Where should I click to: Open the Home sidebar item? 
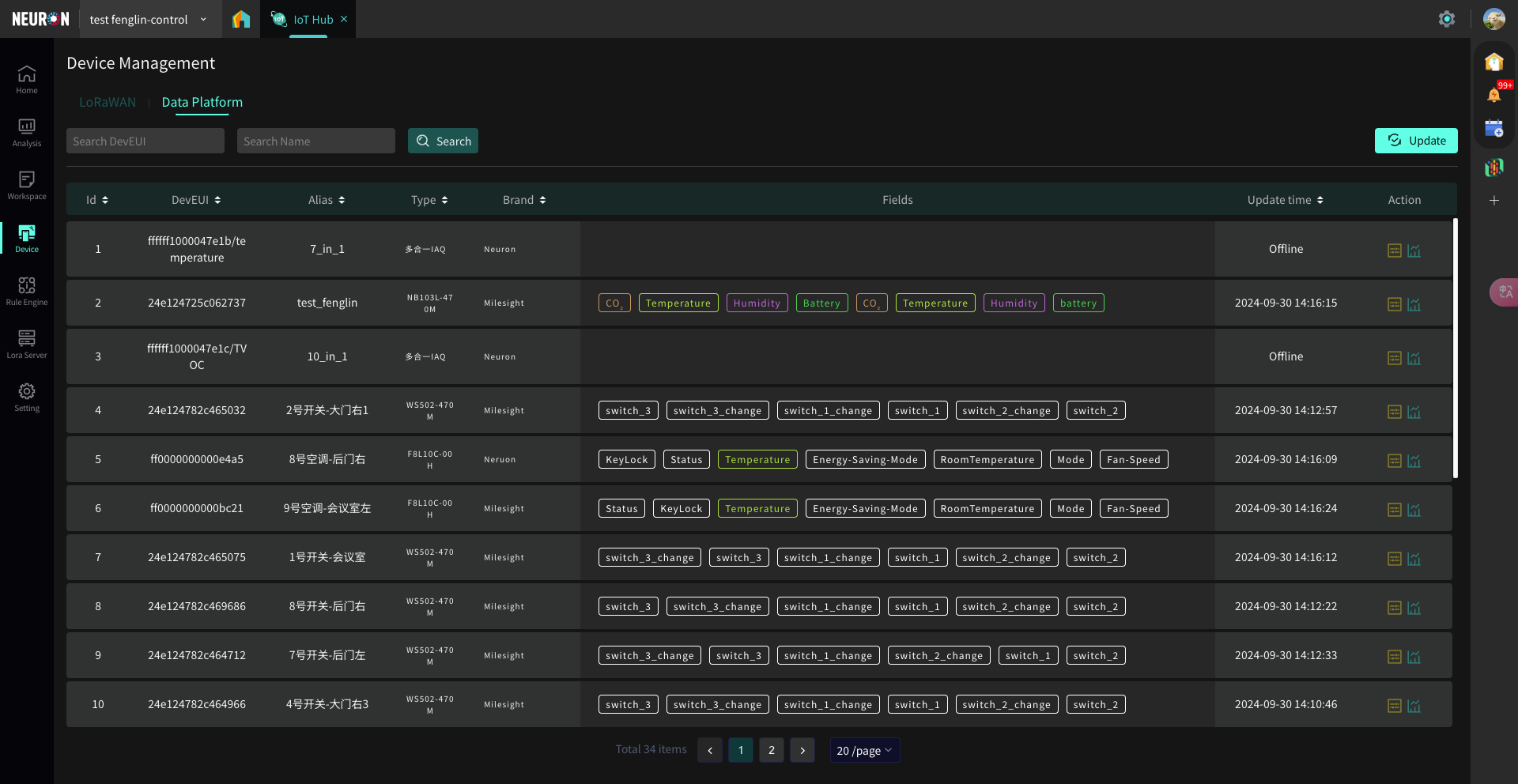tap(27, 79)
